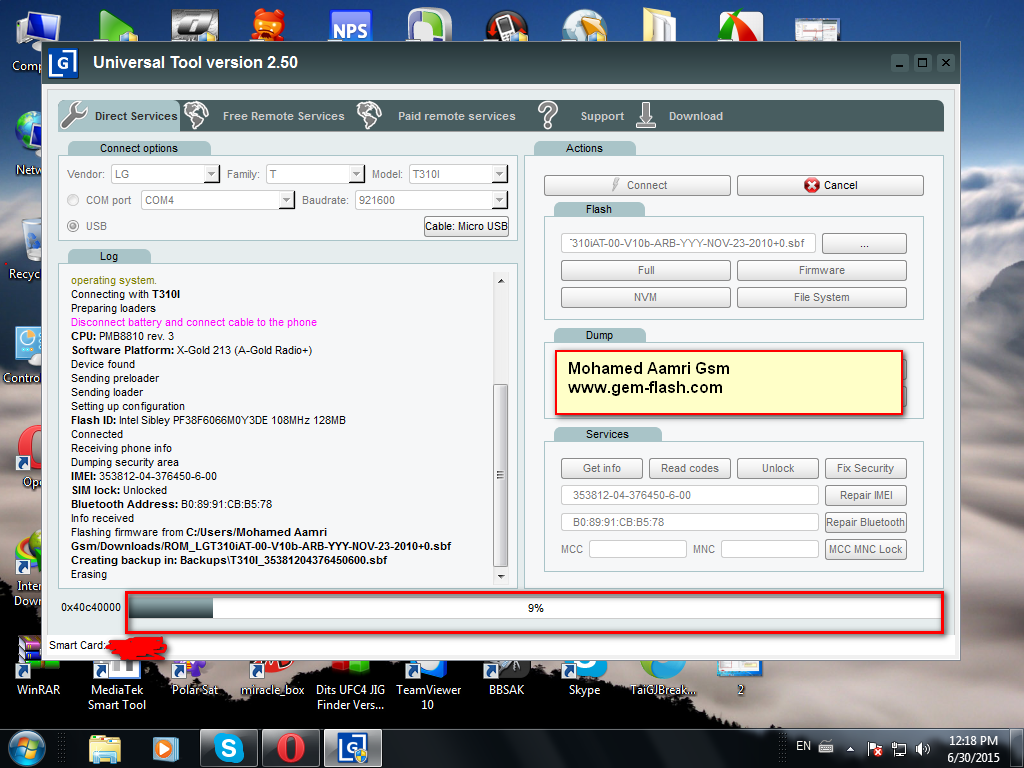Click the globe icon beside Paid remote services
This screenshot has height=768, width=1024.
tap(369, 115)
